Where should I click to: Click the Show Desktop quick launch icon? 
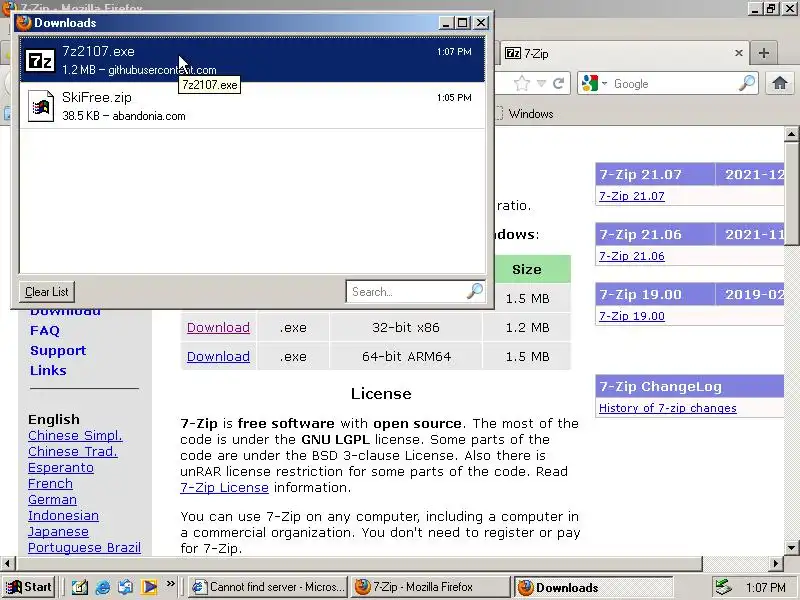coord(79,587)
